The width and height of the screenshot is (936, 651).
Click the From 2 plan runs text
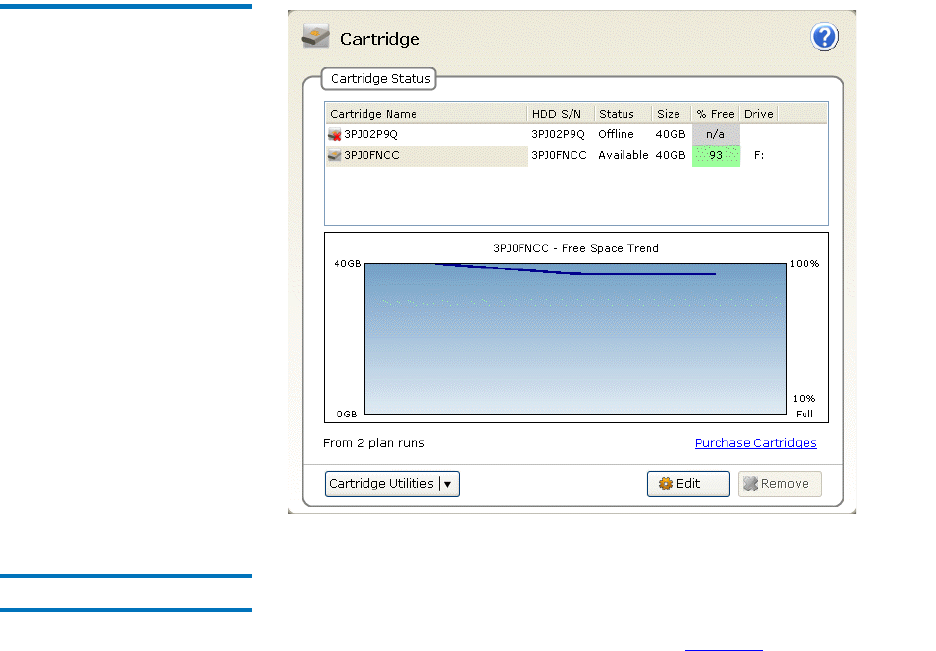point(374,443)
